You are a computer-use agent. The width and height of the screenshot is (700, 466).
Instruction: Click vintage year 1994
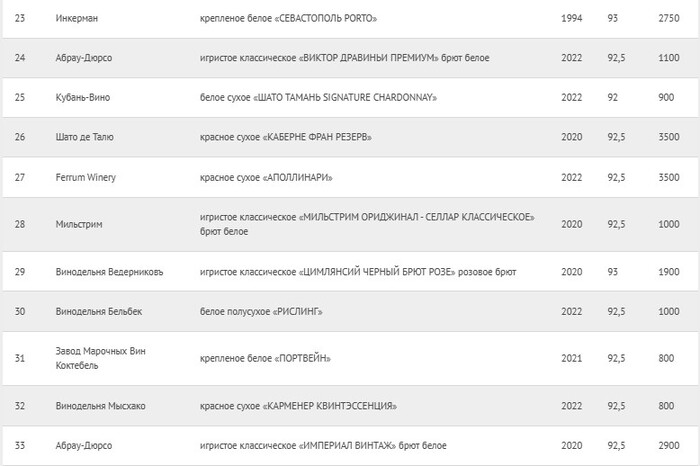click(x=572, y=19)
